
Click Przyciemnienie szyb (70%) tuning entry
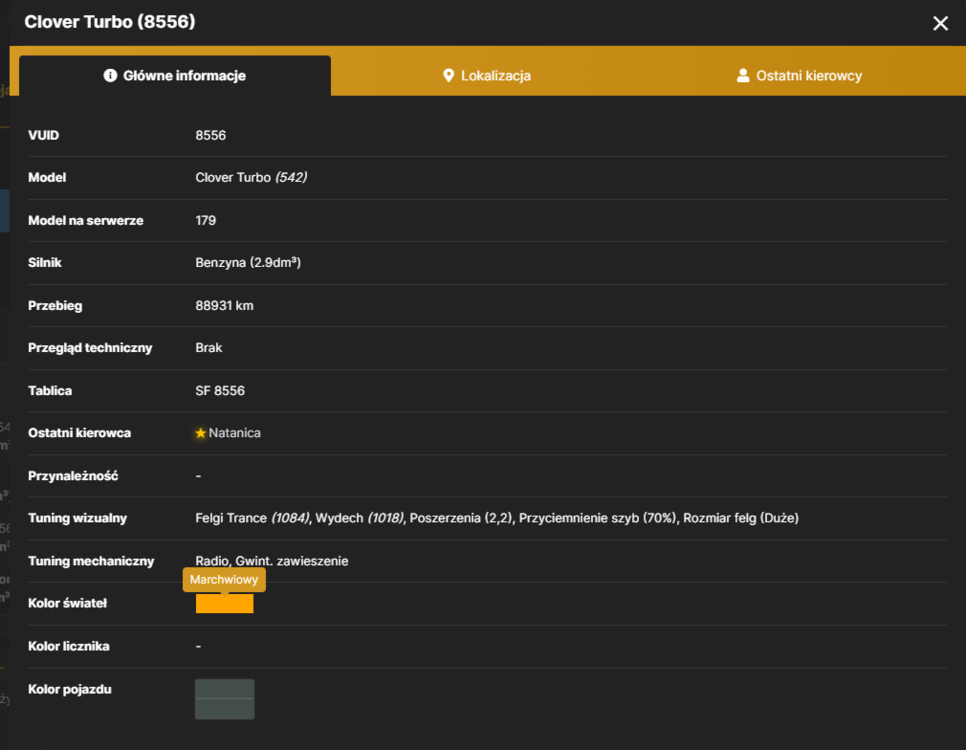[598, 518]
